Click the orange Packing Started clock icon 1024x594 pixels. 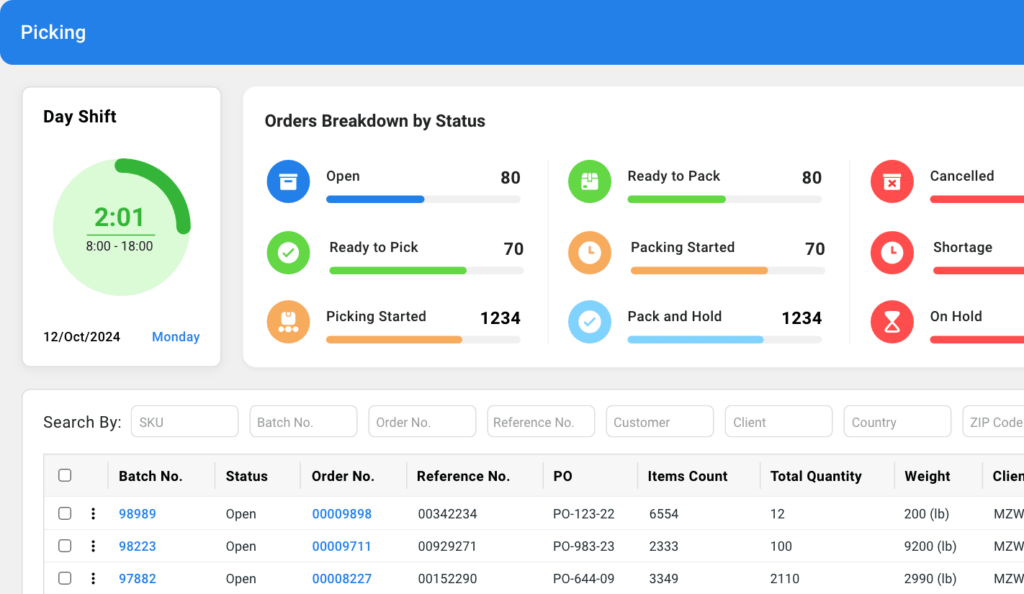coord(590,253)
